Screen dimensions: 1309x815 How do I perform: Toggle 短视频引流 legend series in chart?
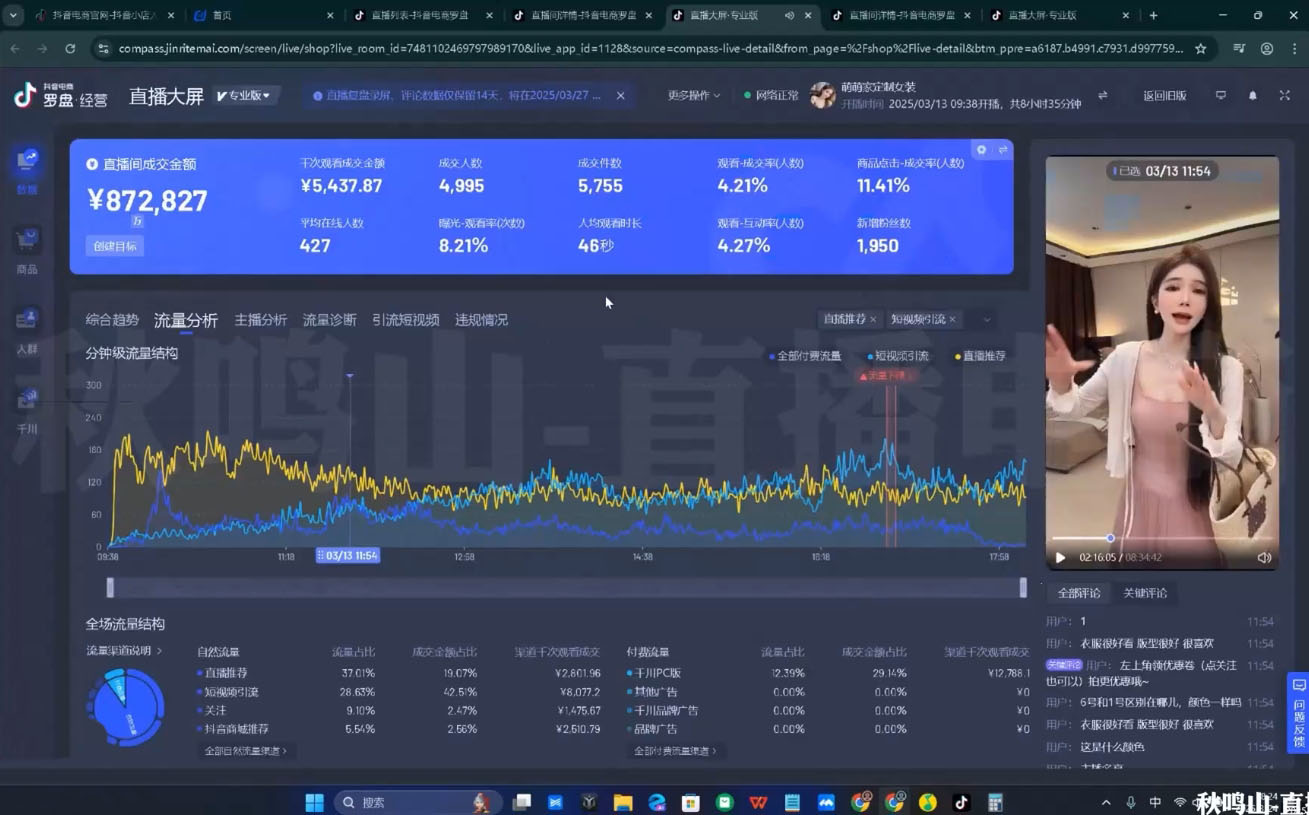(897, 356)
